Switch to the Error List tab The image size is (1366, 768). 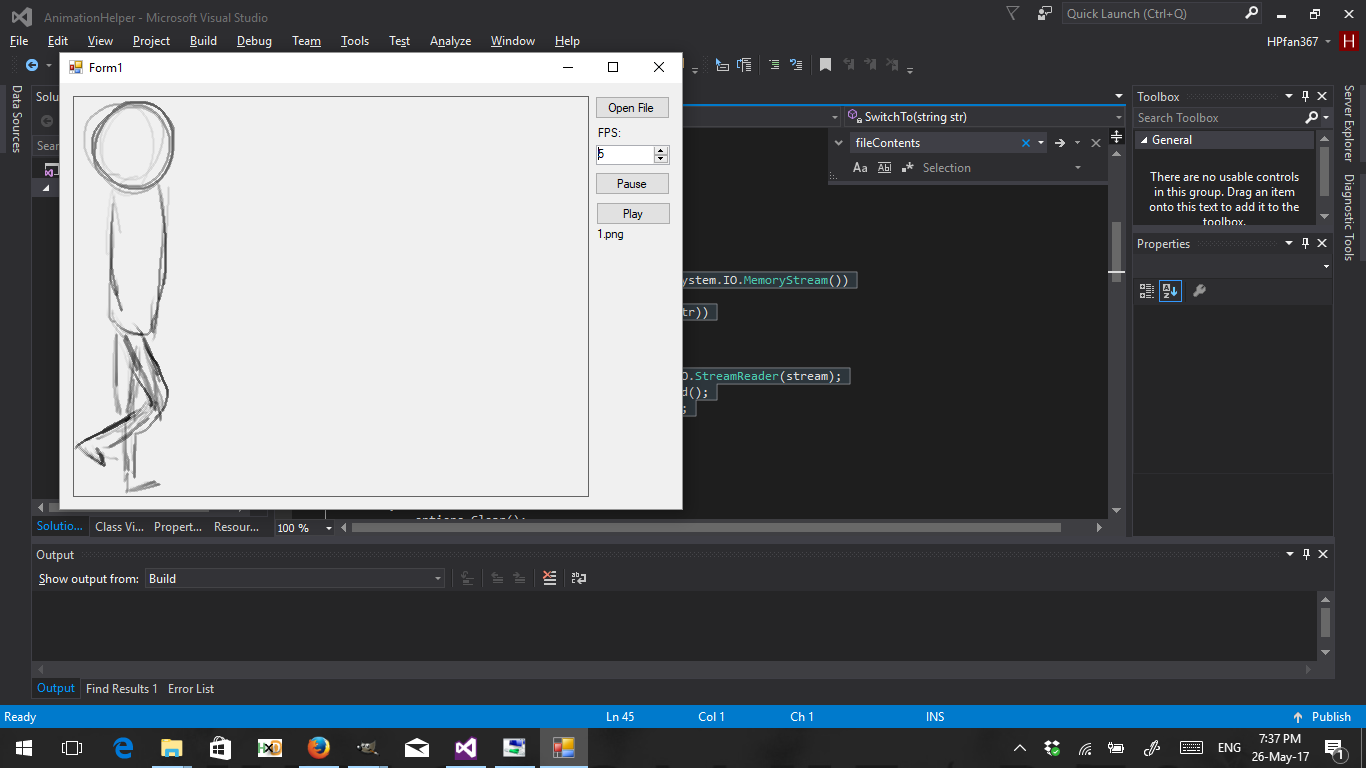[190, 688]
